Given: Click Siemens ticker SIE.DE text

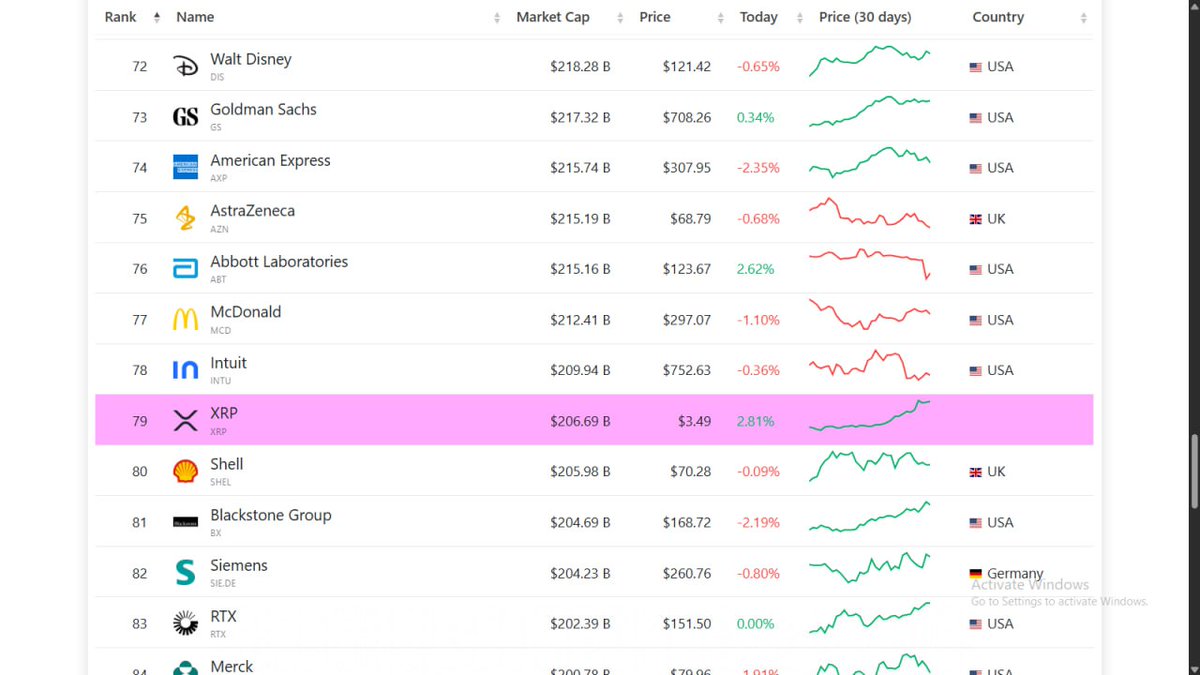Looking at the screenshot, I should point(221,583).
